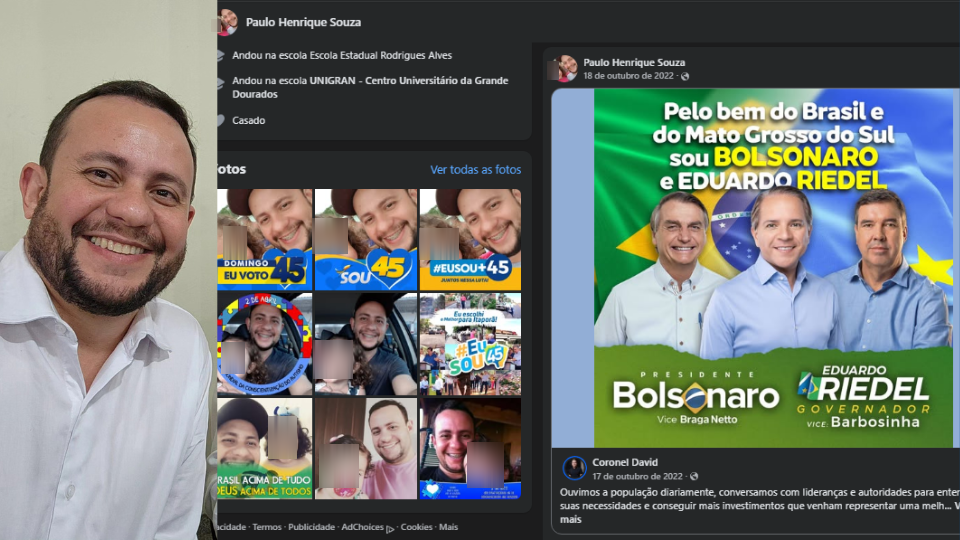960x540 pixels.
Task: Open the Coronel David profile name link
Action: (x=624, y=462)
